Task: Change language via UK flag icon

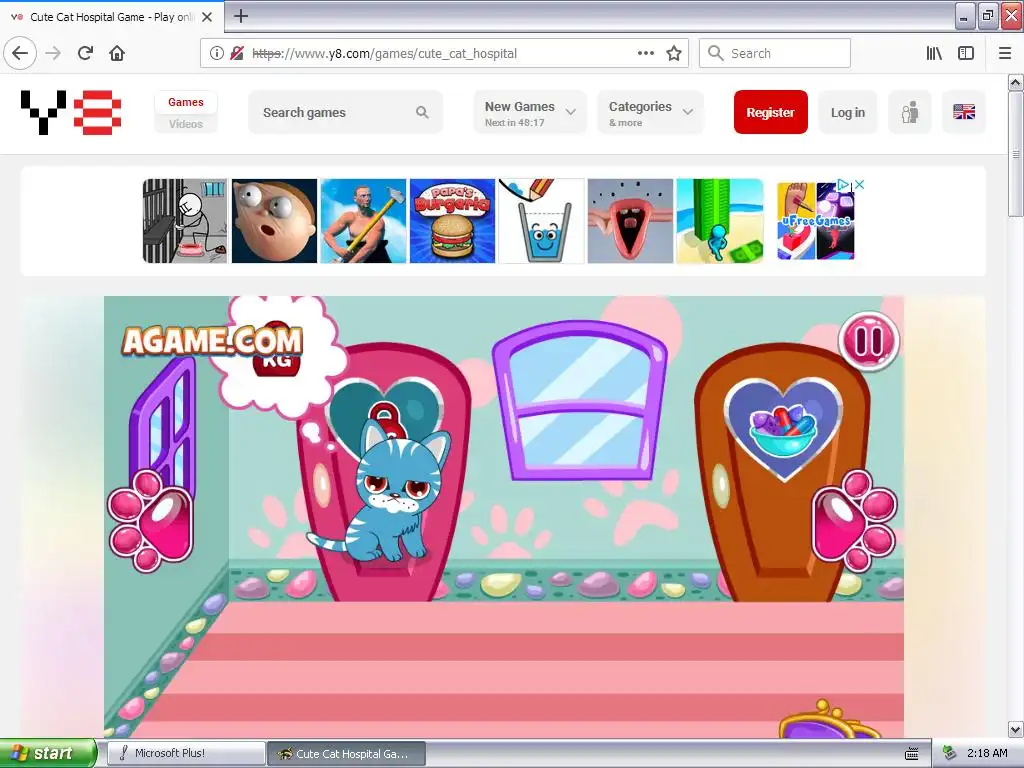Action: pos(964,112)
